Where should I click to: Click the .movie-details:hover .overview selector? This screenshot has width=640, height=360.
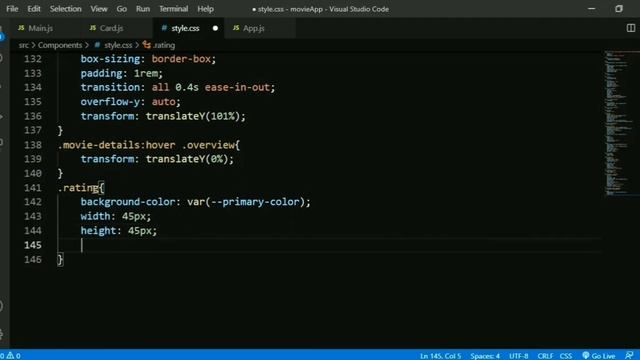pos(146,145)
